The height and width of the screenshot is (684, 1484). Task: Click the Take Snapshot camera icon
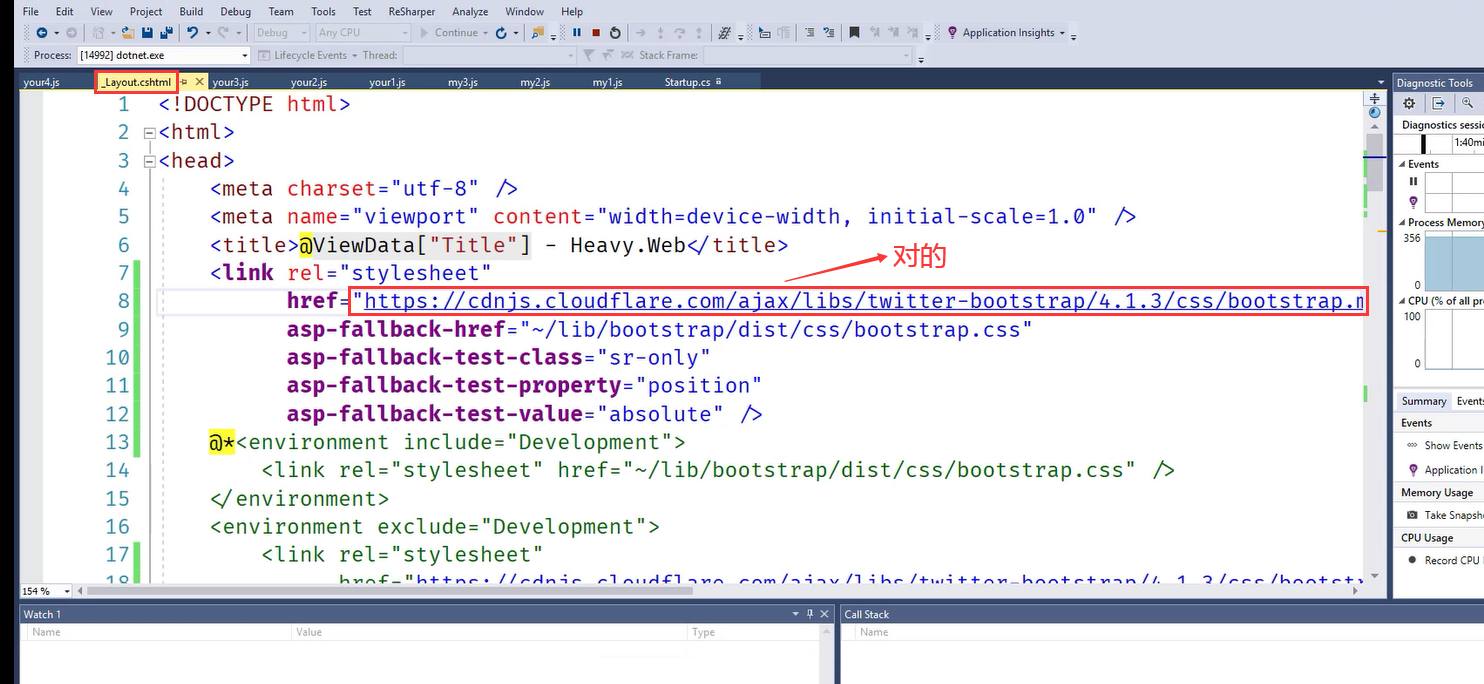1412,515
